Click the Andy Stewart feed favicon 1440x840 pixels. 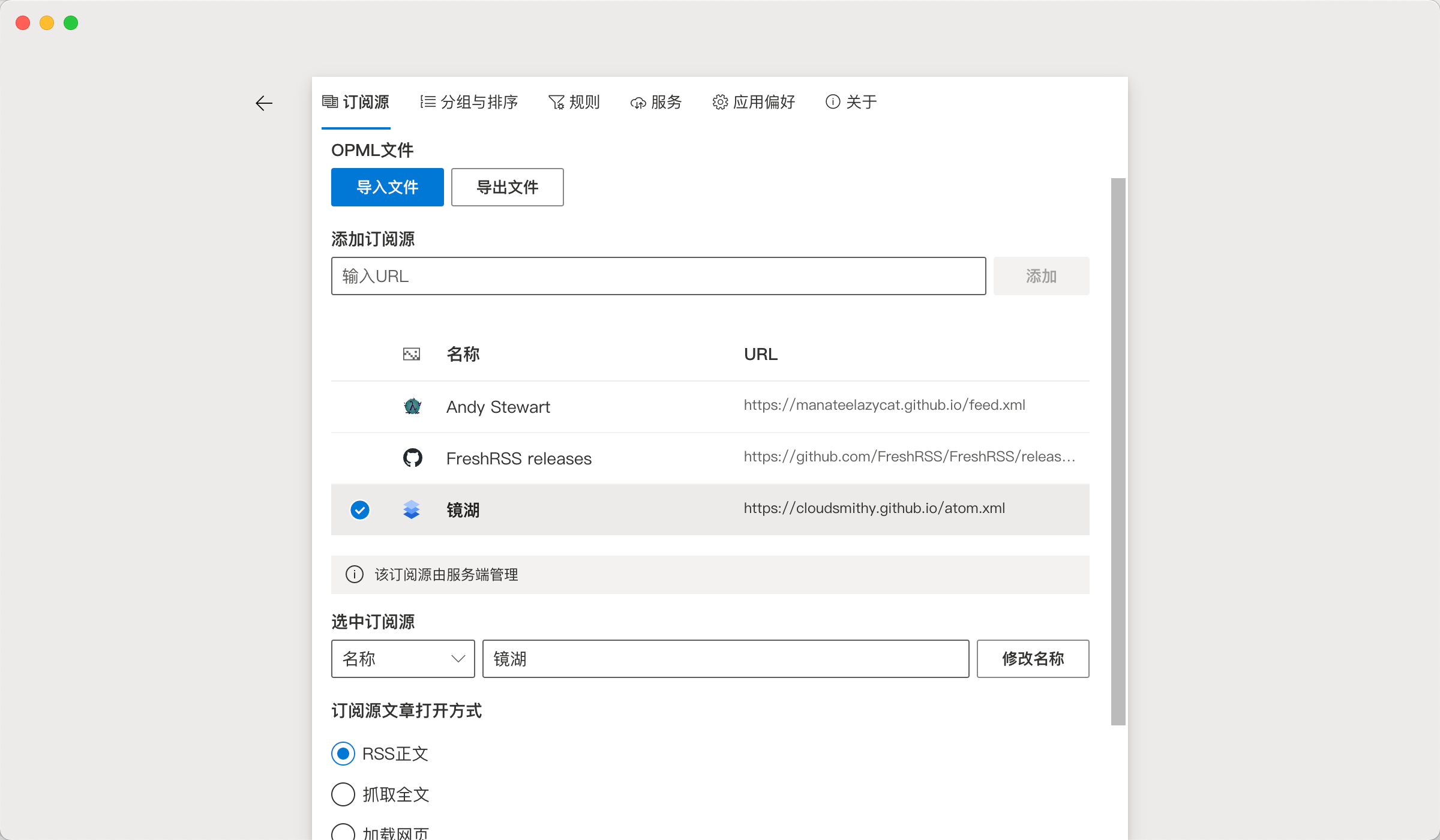click(412, 407)
